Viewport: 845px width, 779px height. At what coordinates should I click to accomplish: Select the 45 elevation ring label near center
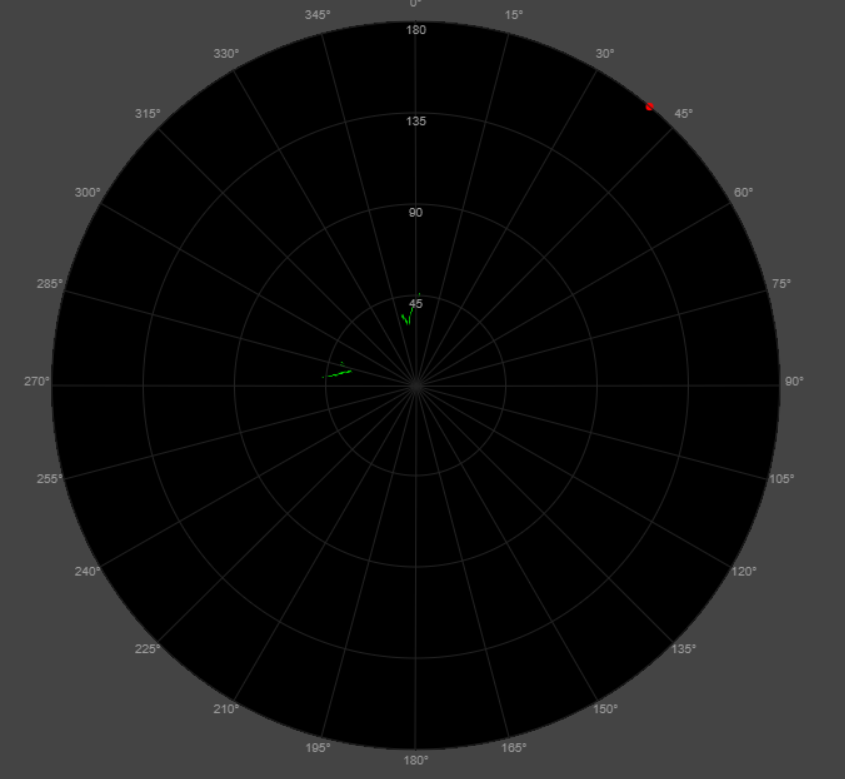point(415,303)
